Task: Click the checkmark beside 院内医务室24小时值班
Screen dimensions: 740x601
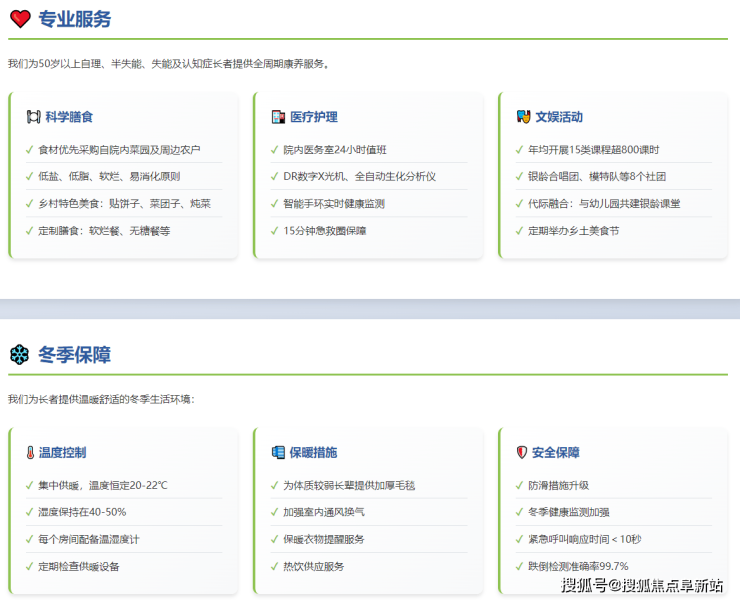Action: tap(274, 150)
